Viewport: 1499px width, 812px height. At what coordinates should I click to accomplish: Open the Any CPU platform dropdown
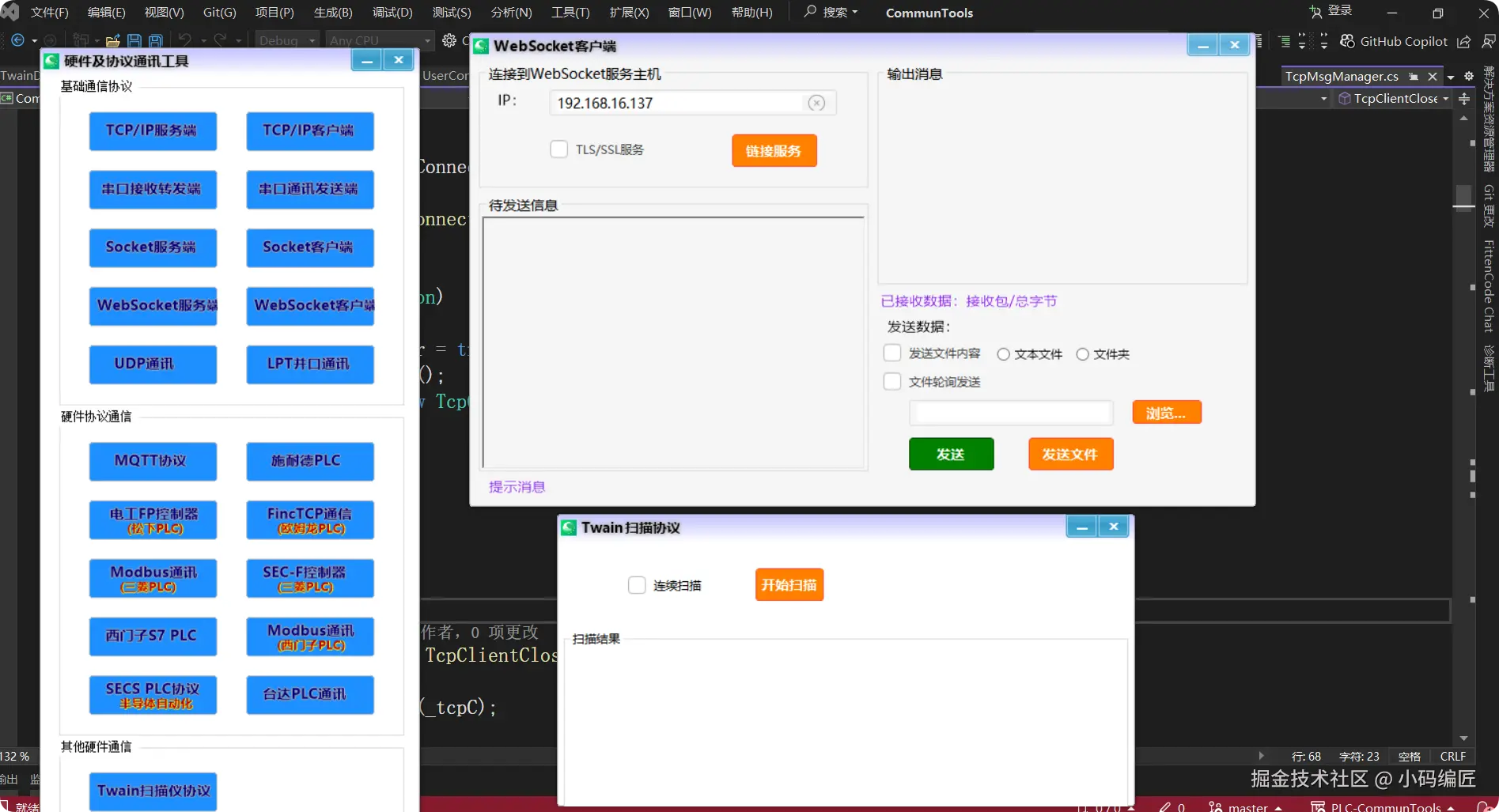click(380, 40)
